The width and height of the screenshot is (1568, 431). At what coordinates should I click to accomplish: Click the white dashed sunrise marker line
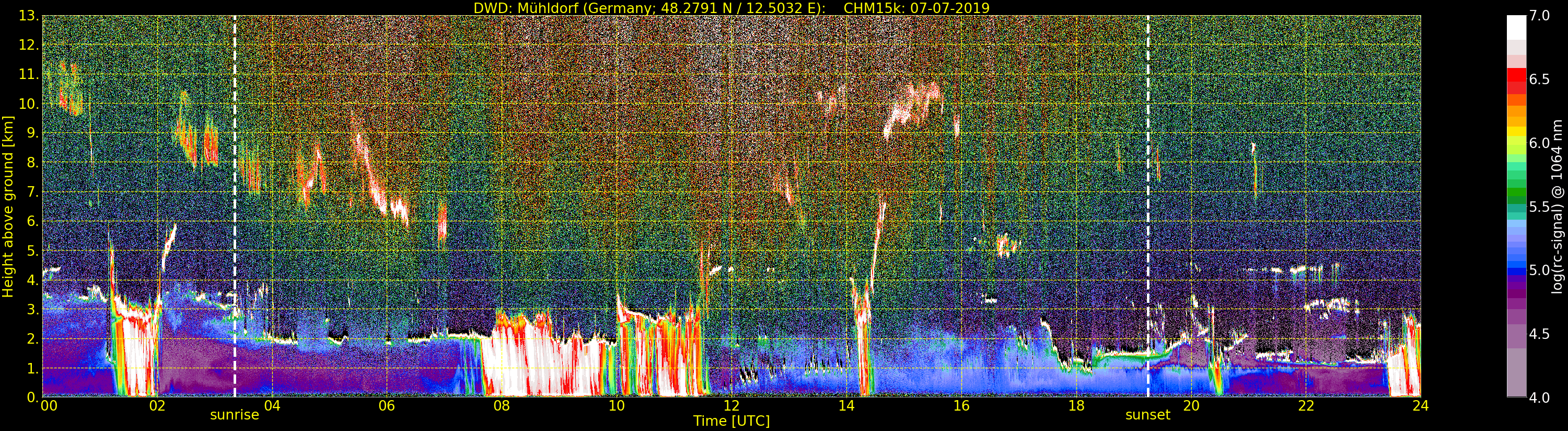[235, 206]
